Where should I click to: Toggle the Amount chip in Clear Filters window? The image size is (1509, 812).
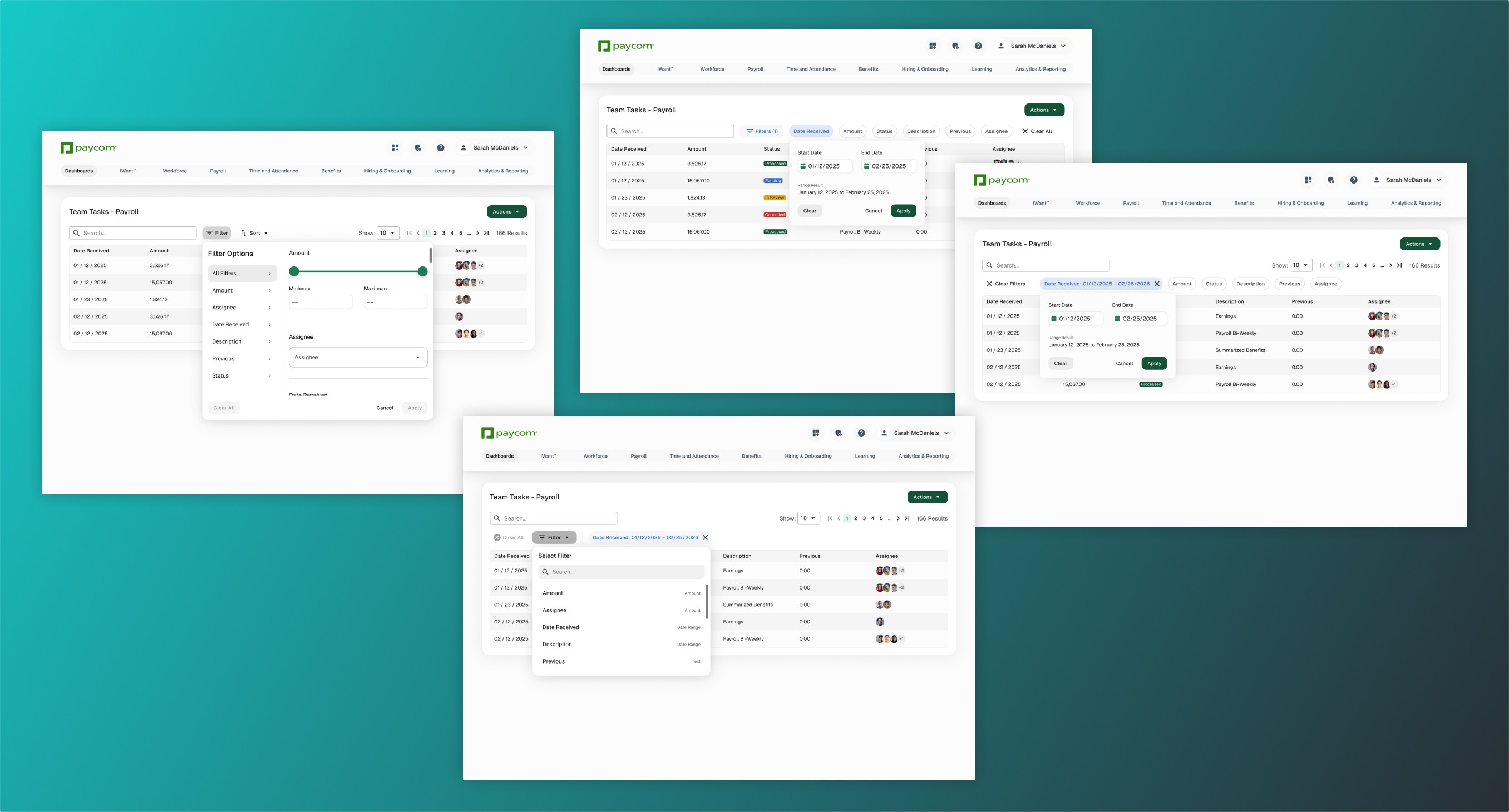pyautogui.click(x=1181, y=284)
